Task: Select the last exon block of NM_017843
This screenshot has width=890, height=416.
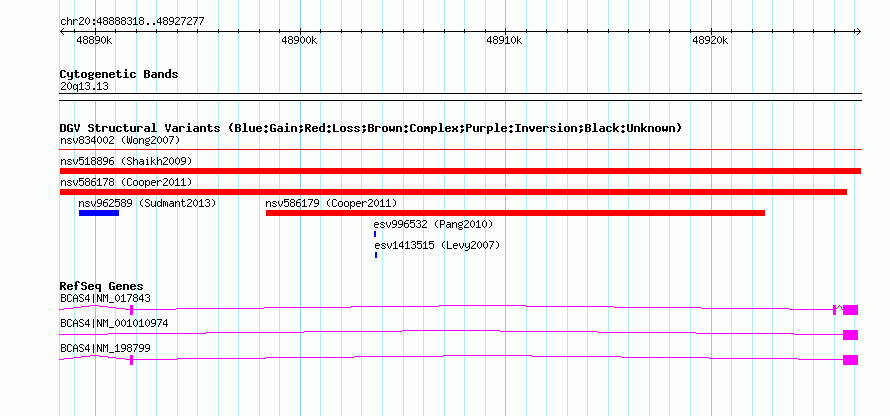Action: (x=850, y=310)
